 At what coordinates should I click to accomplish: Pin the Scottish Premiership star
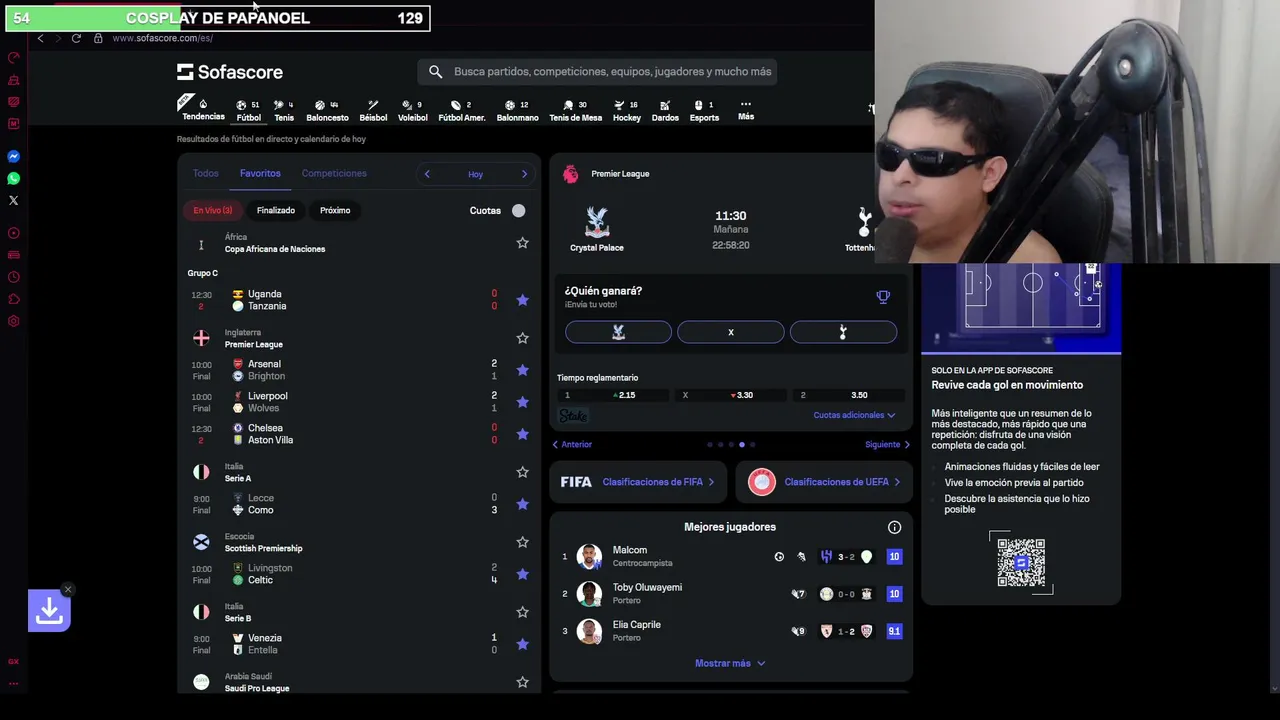[522, 542]
